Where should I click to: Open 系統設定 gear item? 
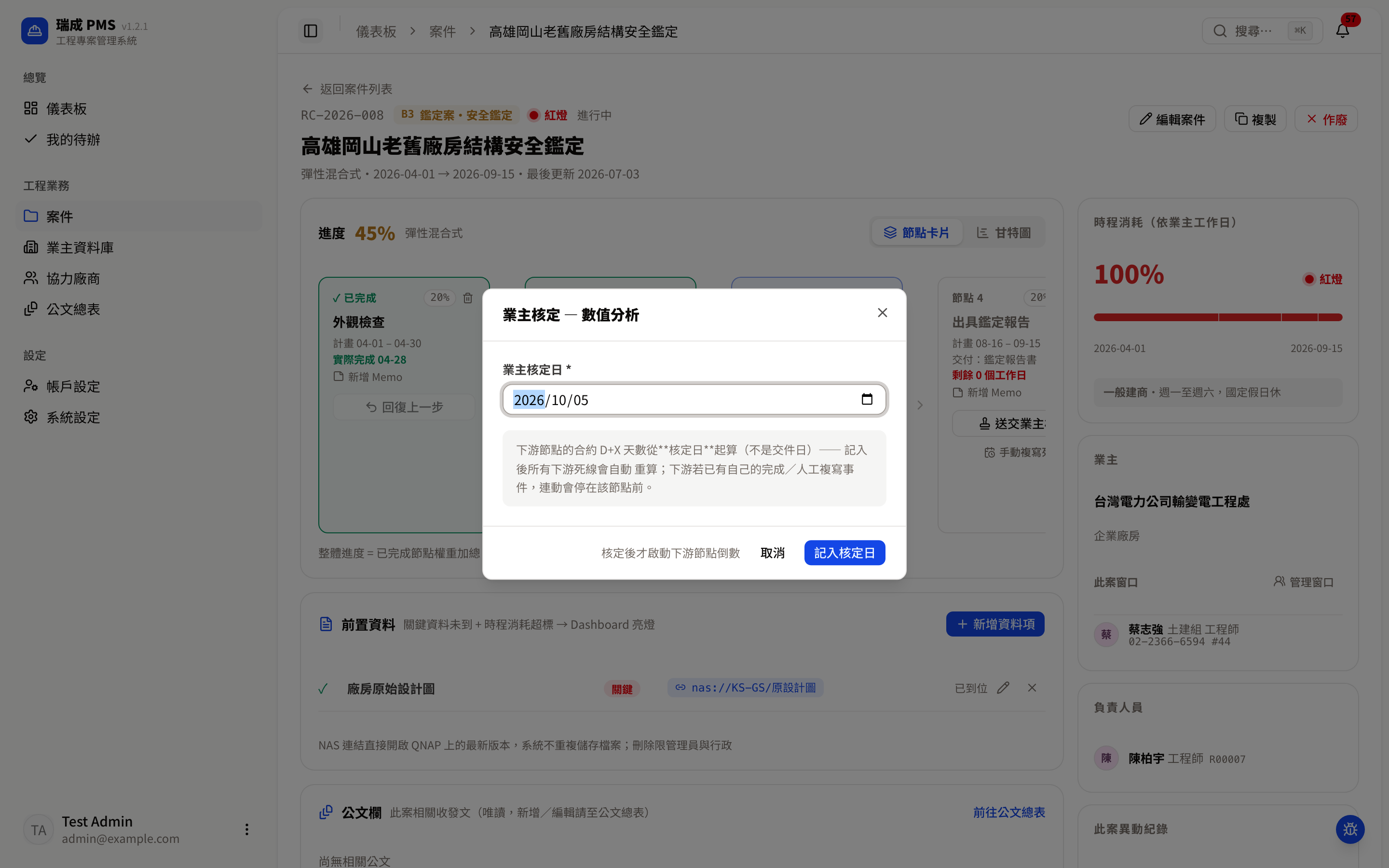(x=139, y=417)
